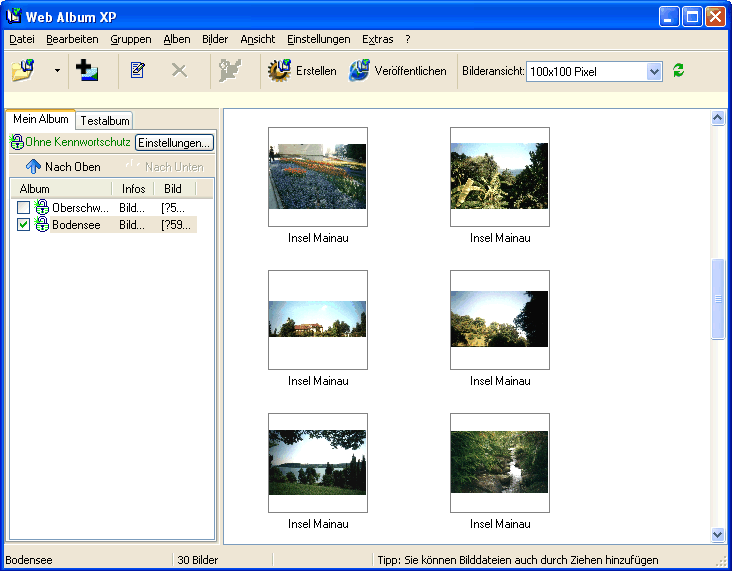Image resolution: width=732 pixels, height=571 pixels.
Task: Click the [?59... cell in Bodensee row
Action: coord(176,225)
